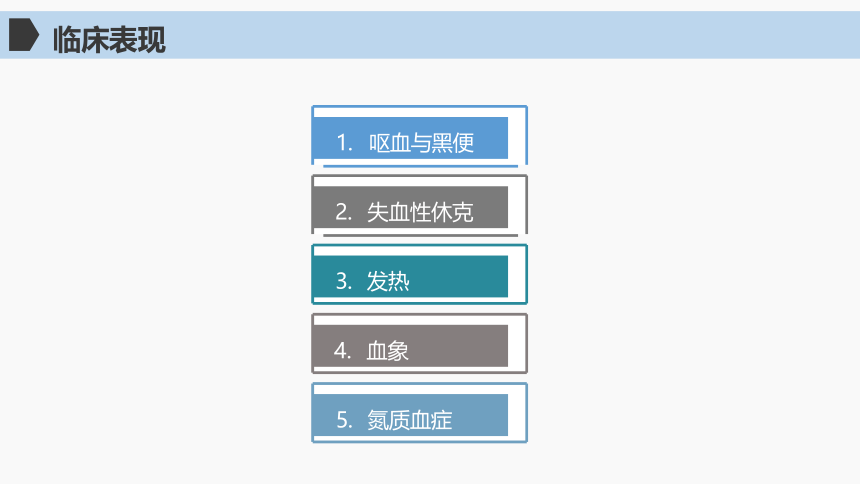Click the blue underline below the 呕血与黑便 box

pos(420,166)
